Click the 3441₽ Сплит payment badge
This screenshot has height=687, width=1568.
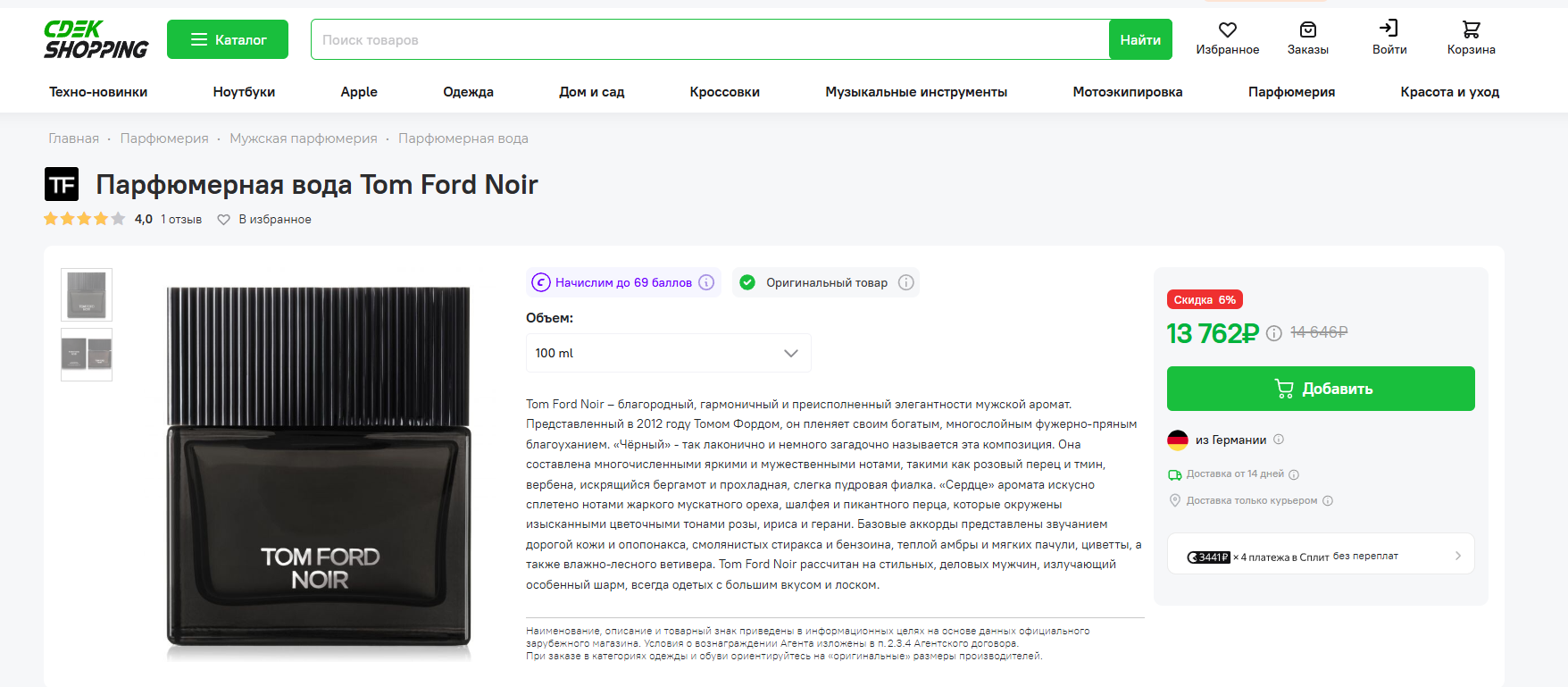click(1209, 557)
